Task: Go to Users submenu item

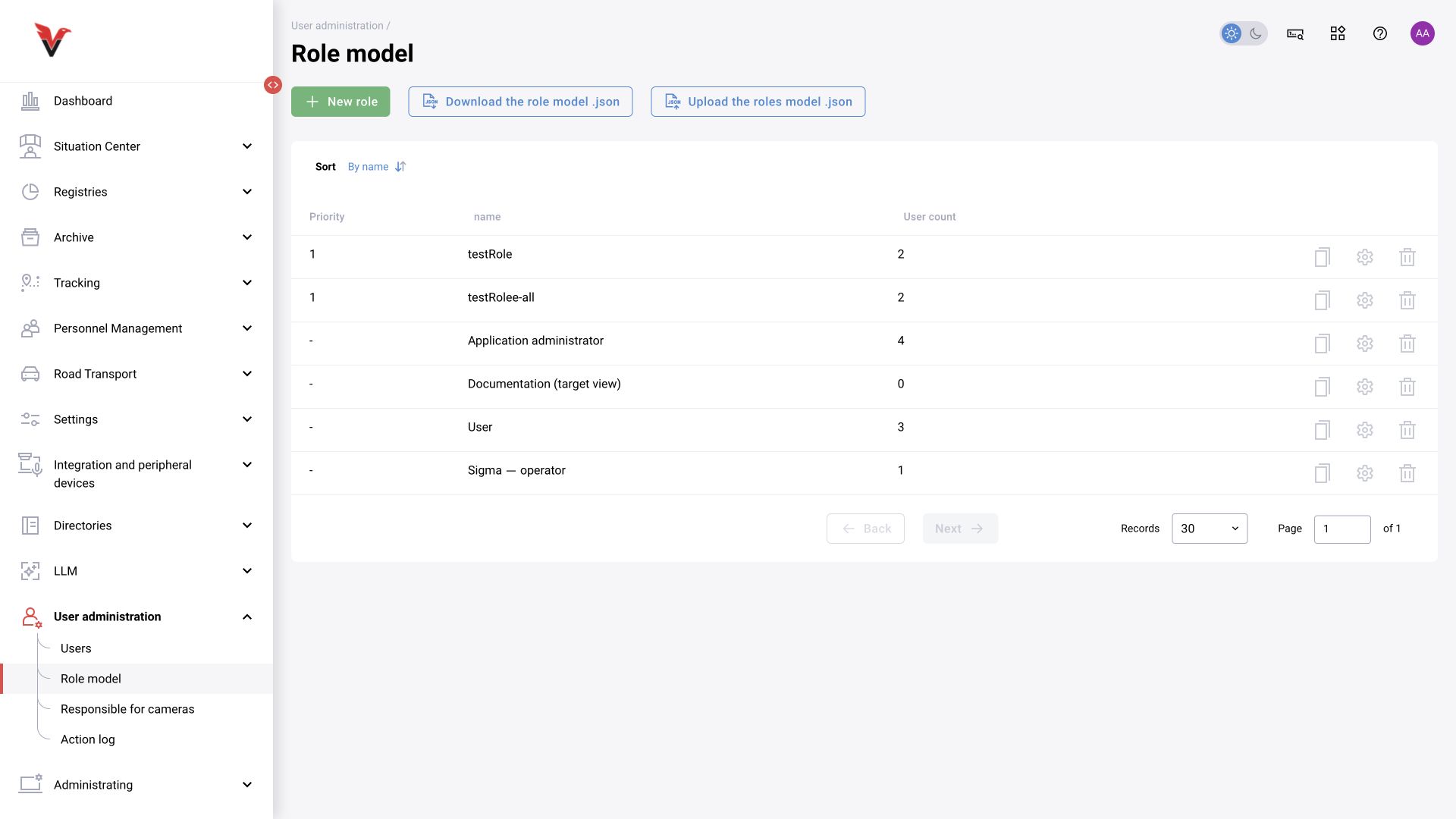Action: pos(76,648)
